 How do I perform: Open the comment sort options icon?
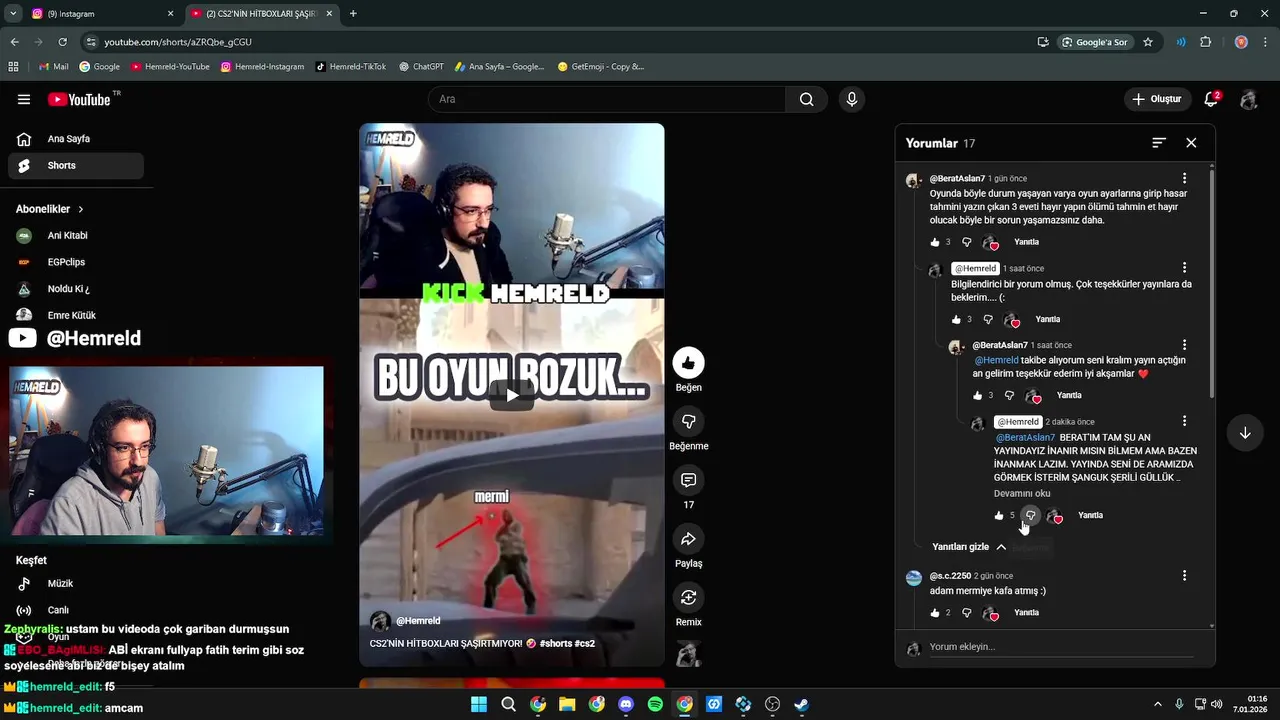1159,143
